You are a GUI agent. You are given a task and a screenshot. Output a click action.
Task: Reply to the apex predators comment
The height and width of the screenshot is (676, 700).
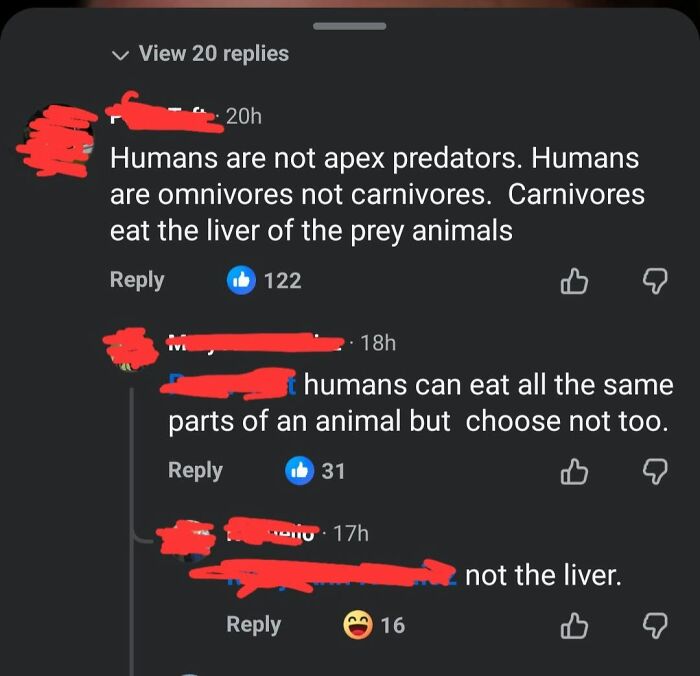pyautogui.click(x=137, y=280)
